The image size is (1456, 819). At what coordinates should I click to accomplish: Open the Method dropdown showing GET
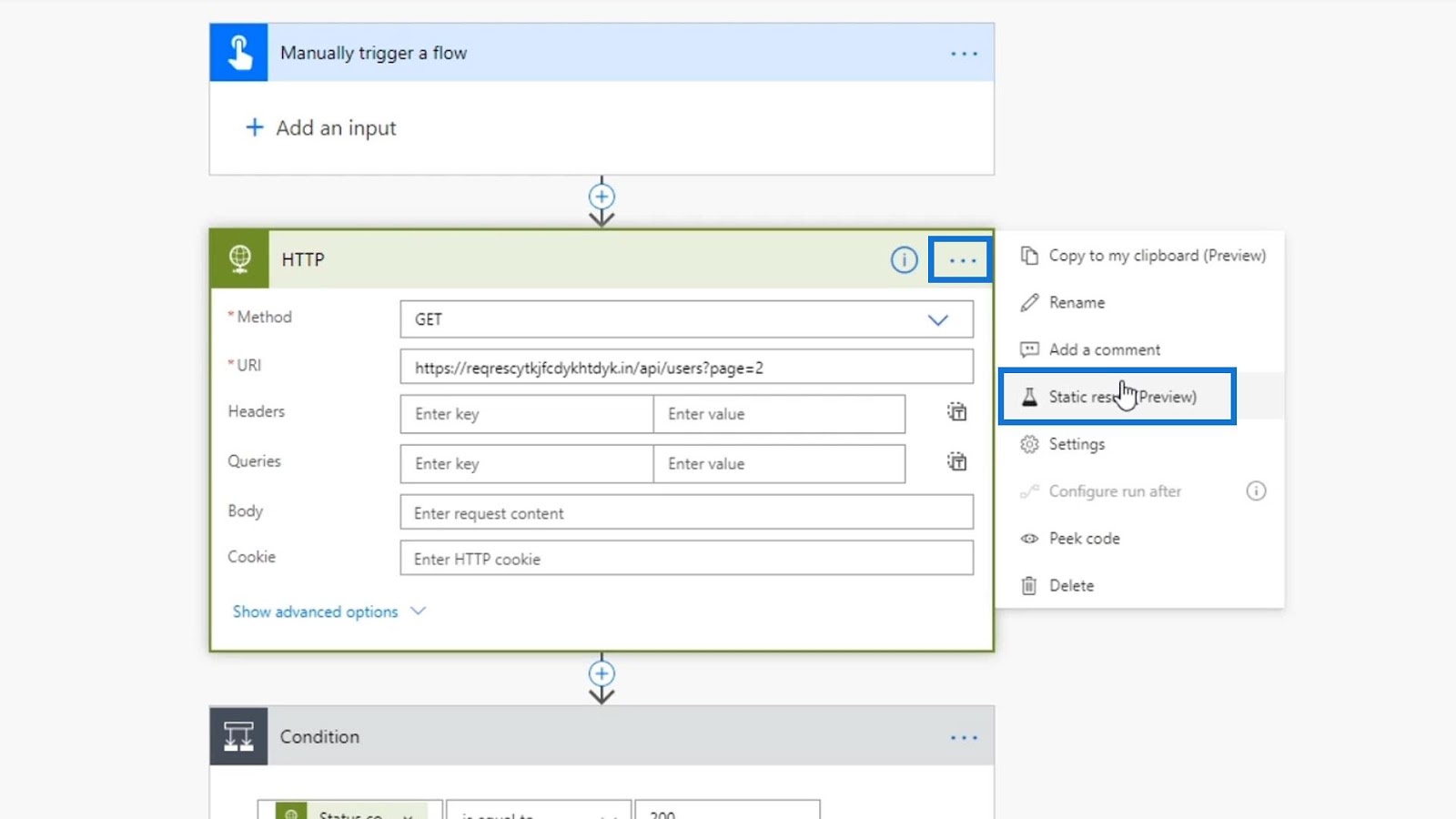point(687,319)
